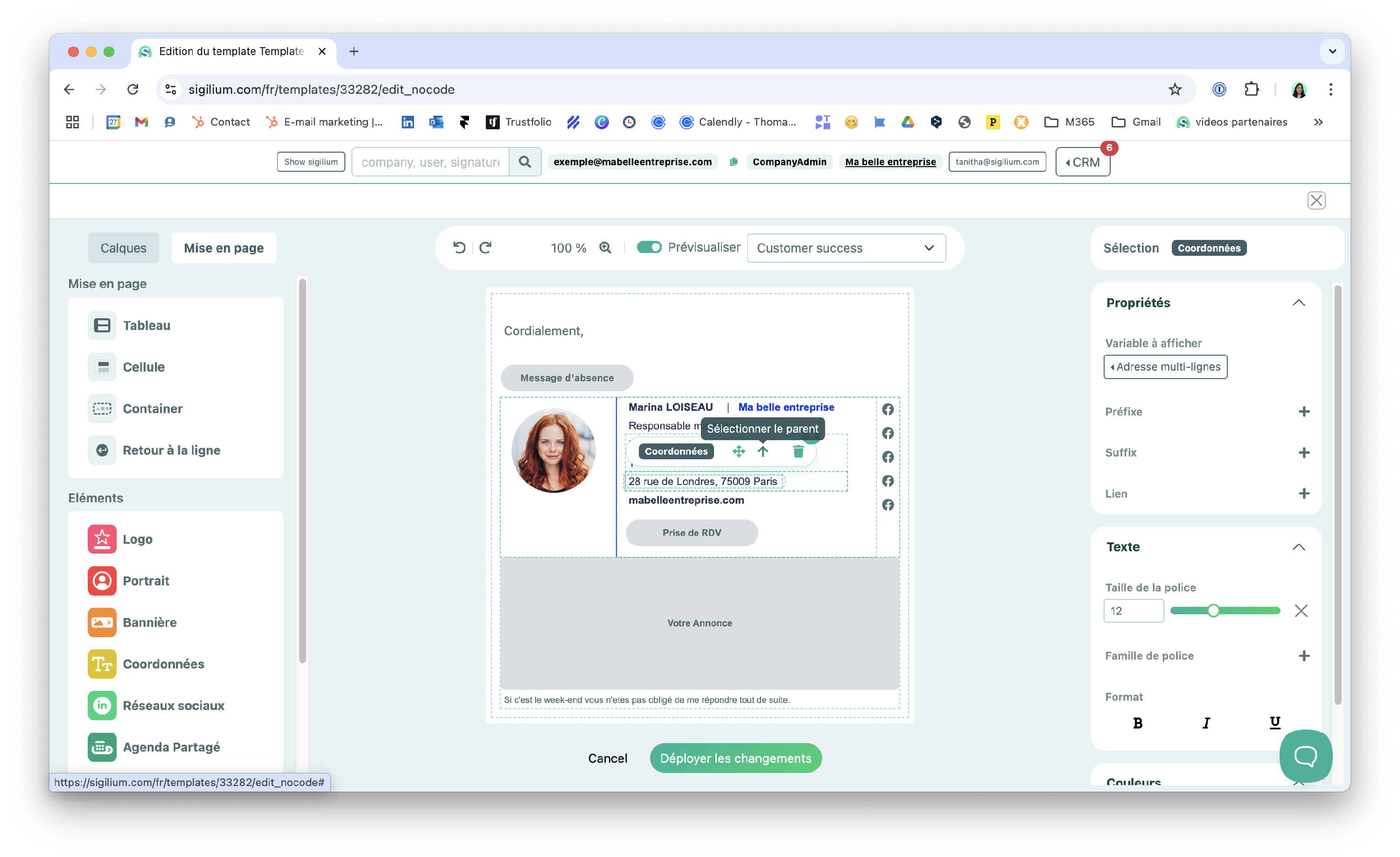Select the Mise en page tab
Screen dimensions: 1400x857
(x=224, y=248)
